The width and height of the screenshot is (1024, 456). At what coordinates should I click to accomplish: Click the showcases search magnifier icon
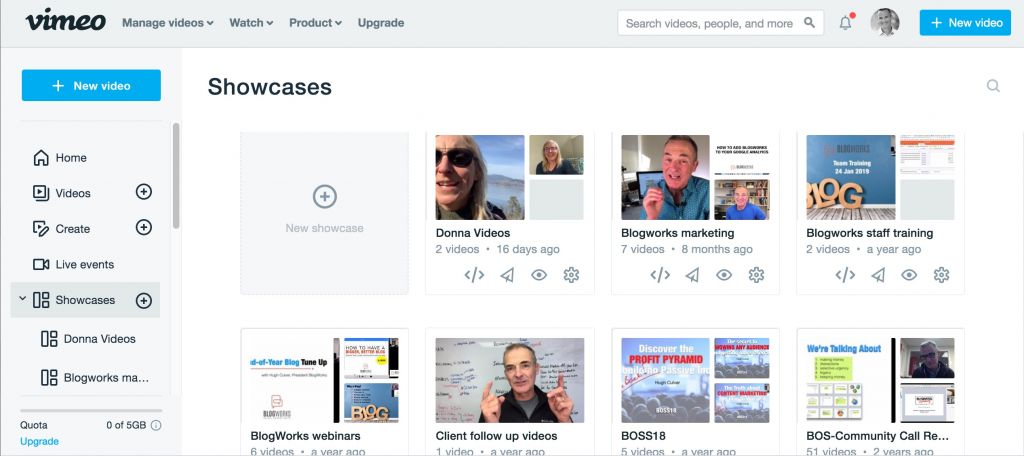993,86
